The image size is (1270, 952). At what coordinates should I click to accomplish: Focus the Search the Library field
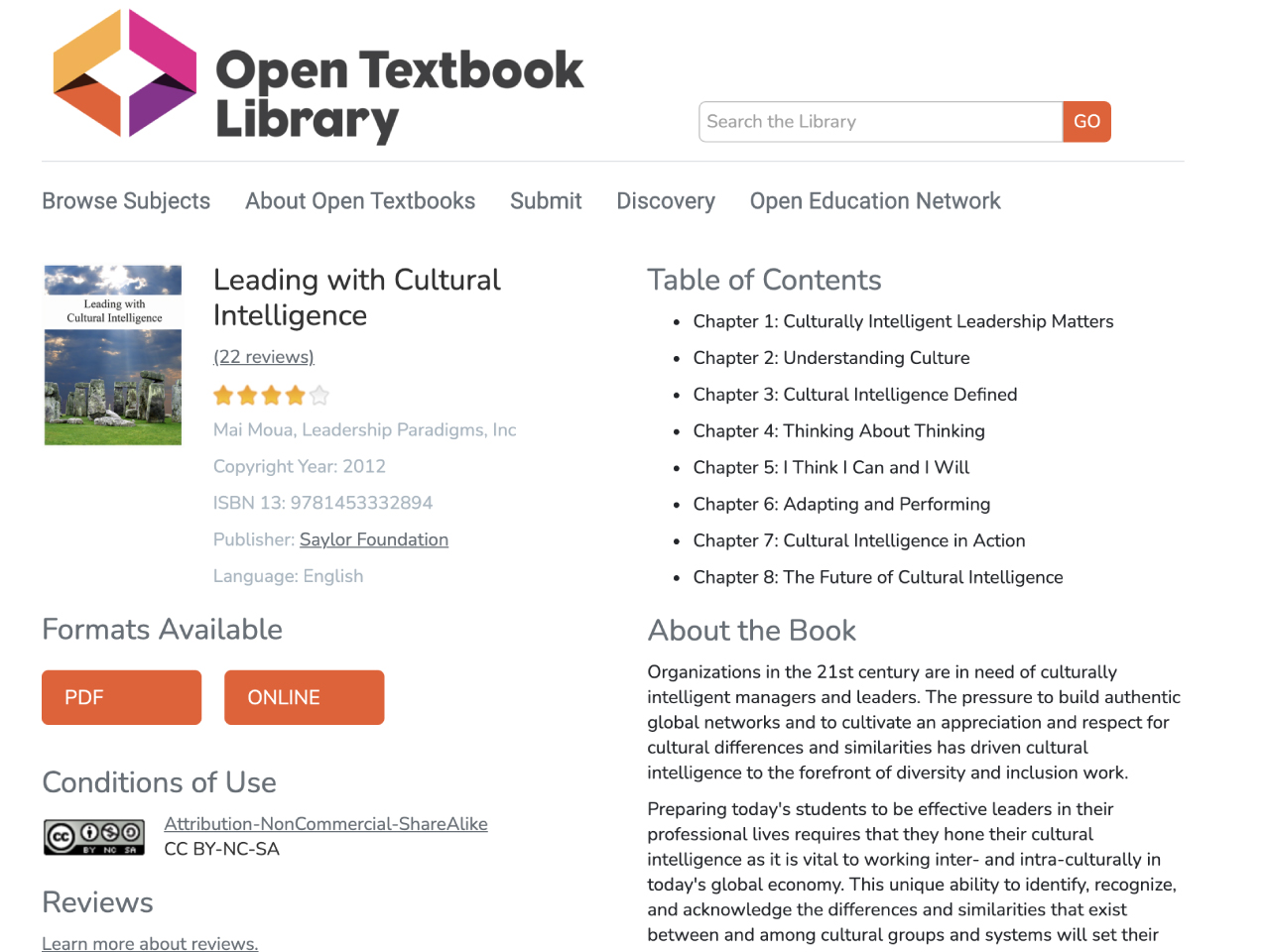click(881, 122)
